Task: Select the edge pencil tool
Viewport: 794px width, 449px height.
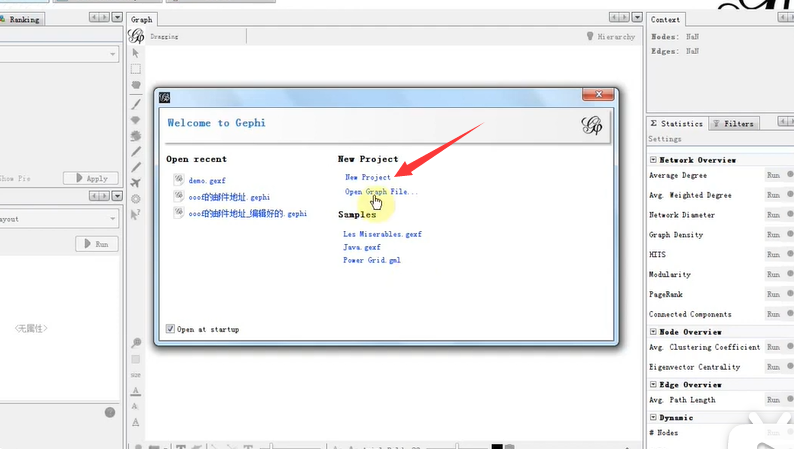Action: (x=136, y=167)
